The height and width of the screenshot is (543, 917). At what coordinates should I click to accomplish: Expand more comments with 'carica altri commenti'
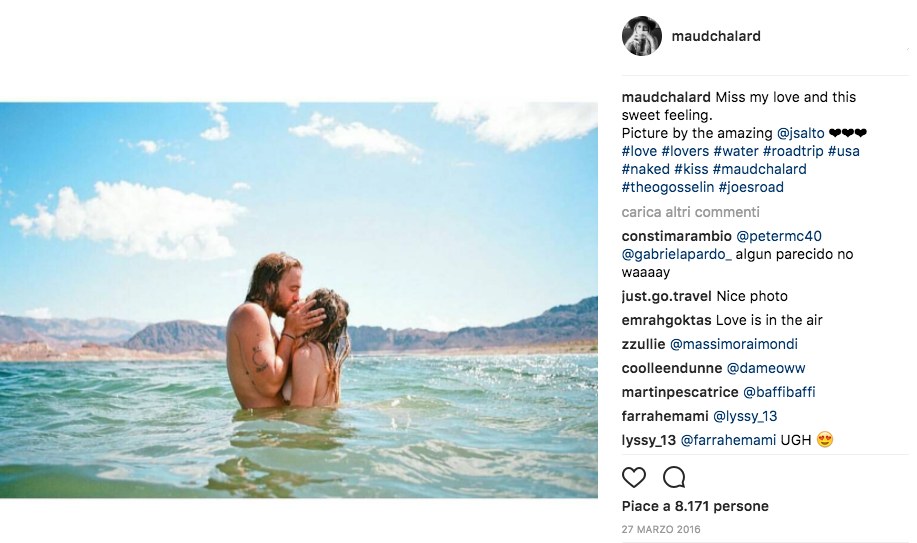coord(690,212)
